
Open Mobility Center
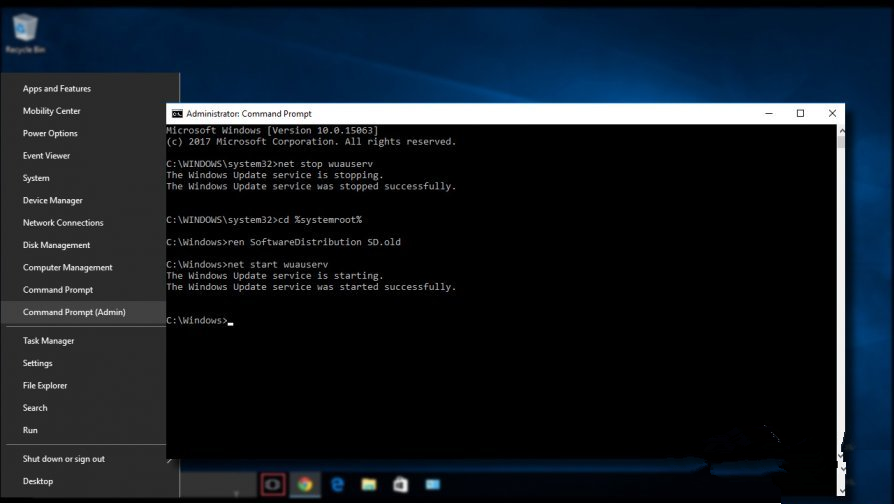[52, 111]
